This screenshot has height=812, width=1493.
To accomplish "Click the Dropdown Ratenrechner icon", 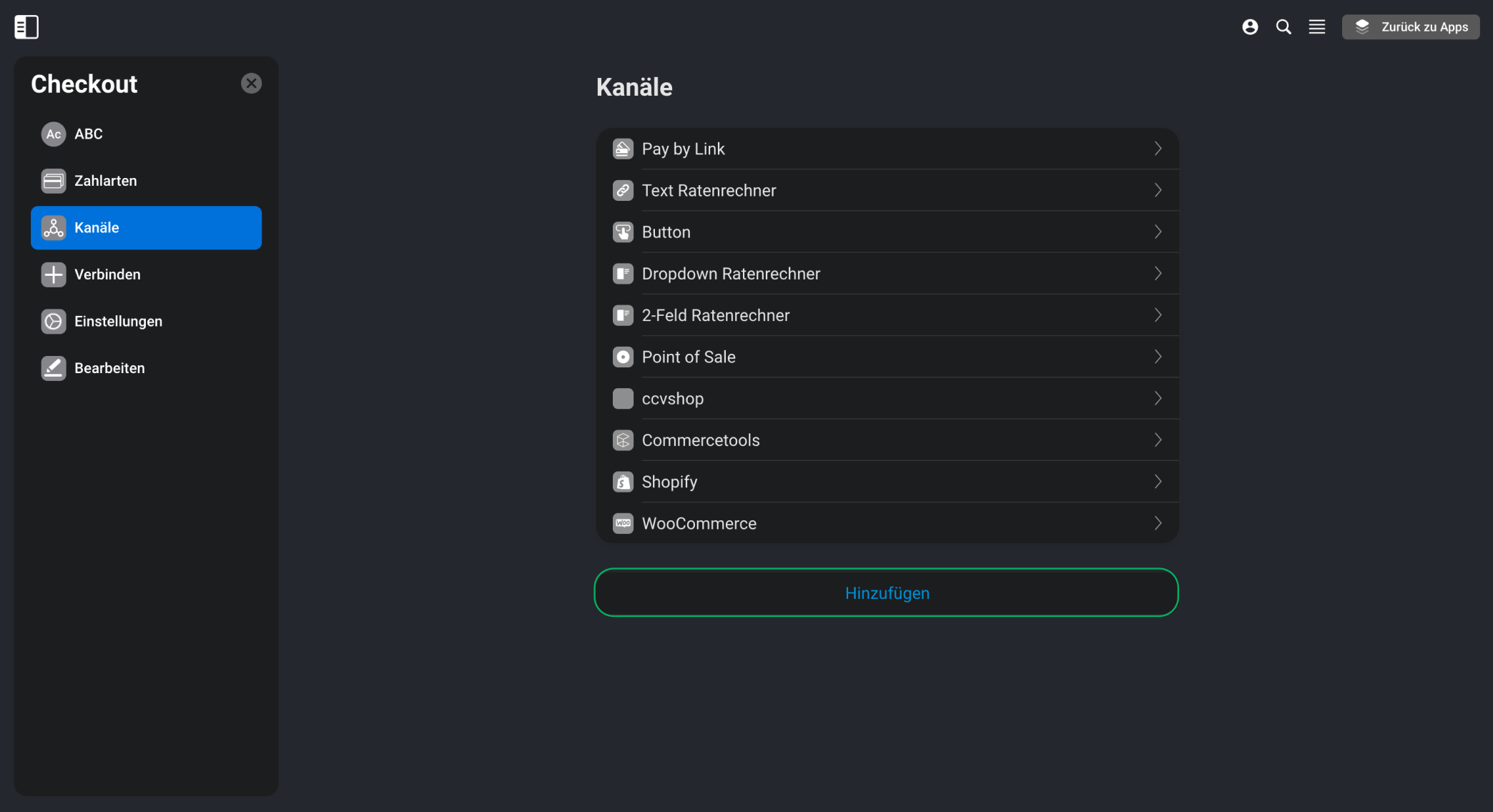I will [x=623, y=274].
